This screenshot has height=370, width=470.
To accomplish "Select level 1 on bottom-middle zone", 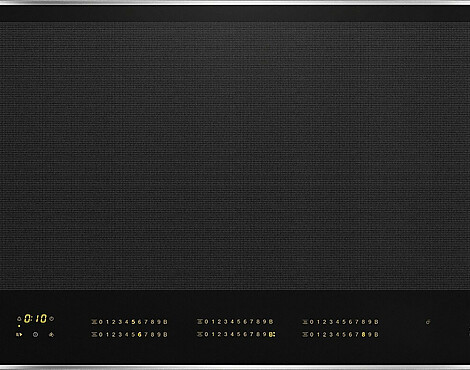I will (213, 334).
